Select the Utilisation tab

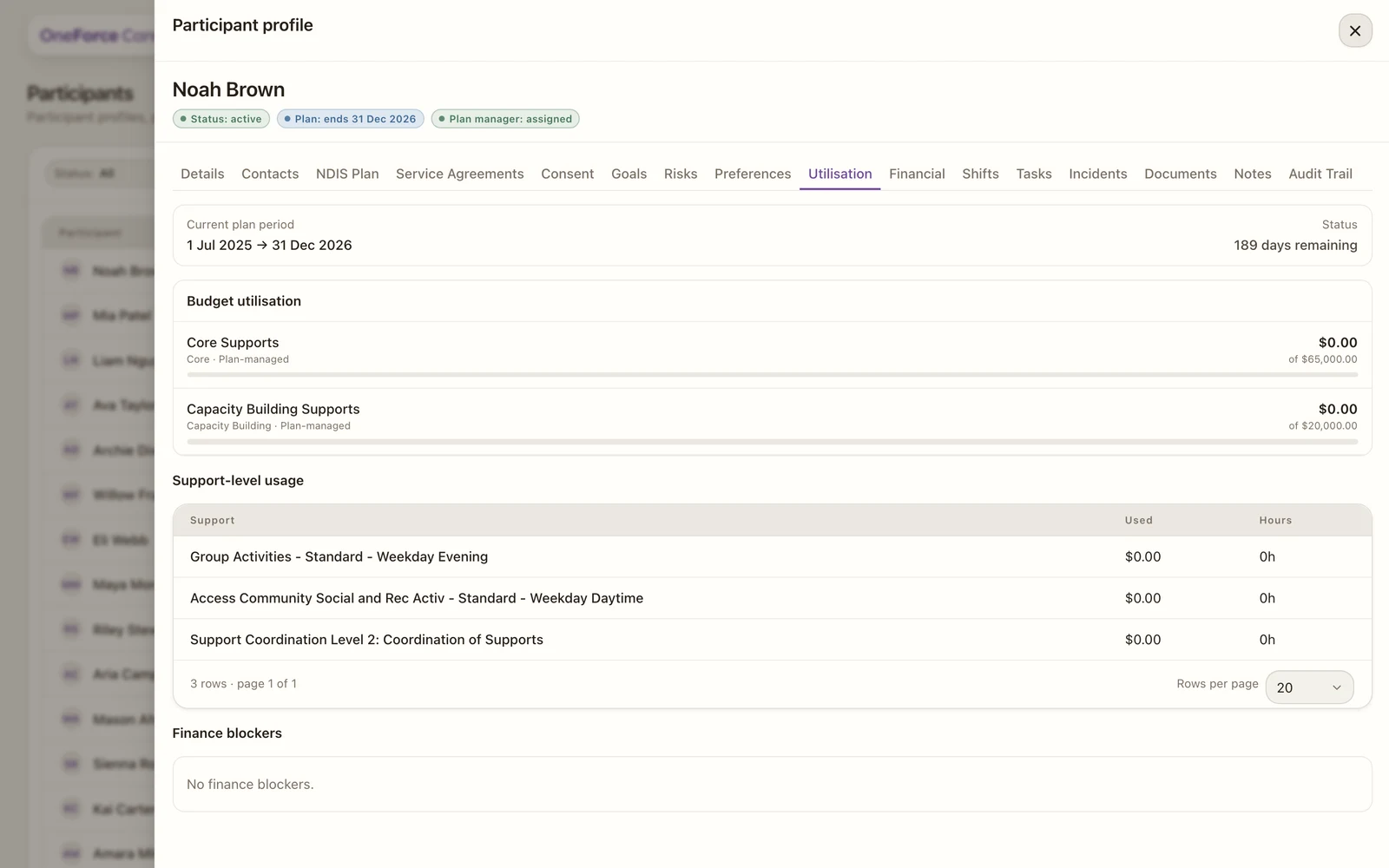(840, 174)
